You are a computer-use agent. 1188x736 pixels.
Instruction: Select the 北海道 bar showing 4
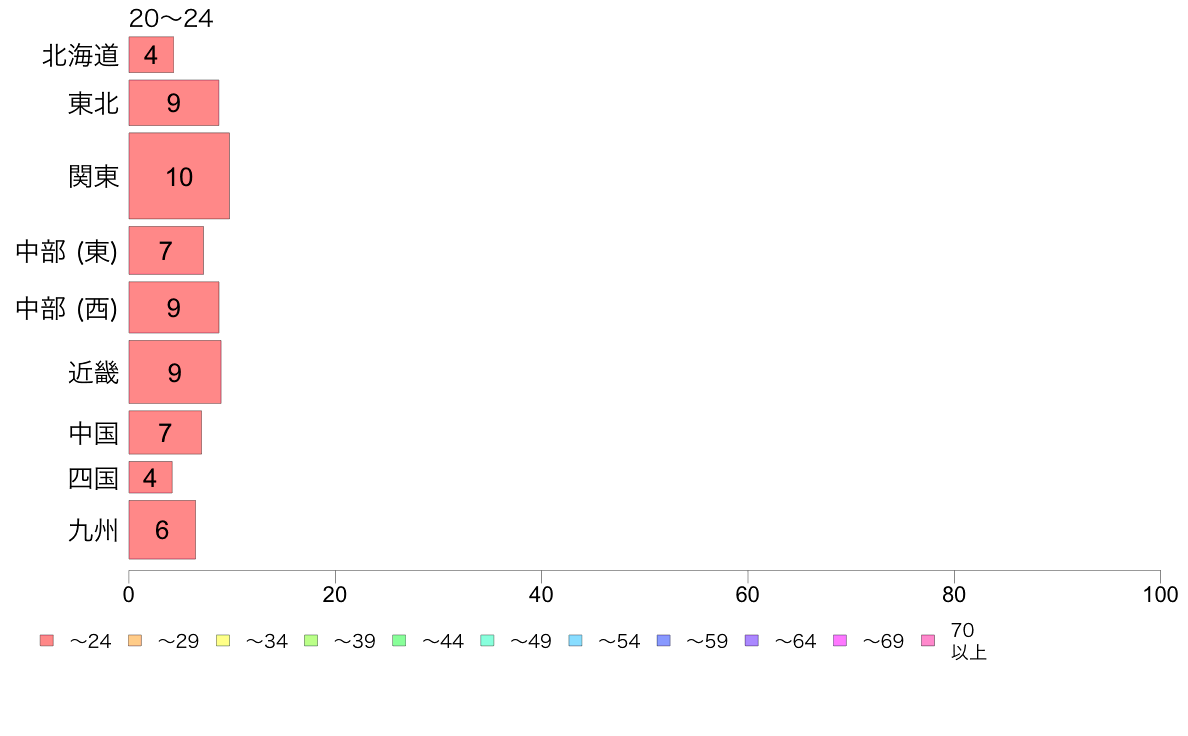[x=151, y=55]
